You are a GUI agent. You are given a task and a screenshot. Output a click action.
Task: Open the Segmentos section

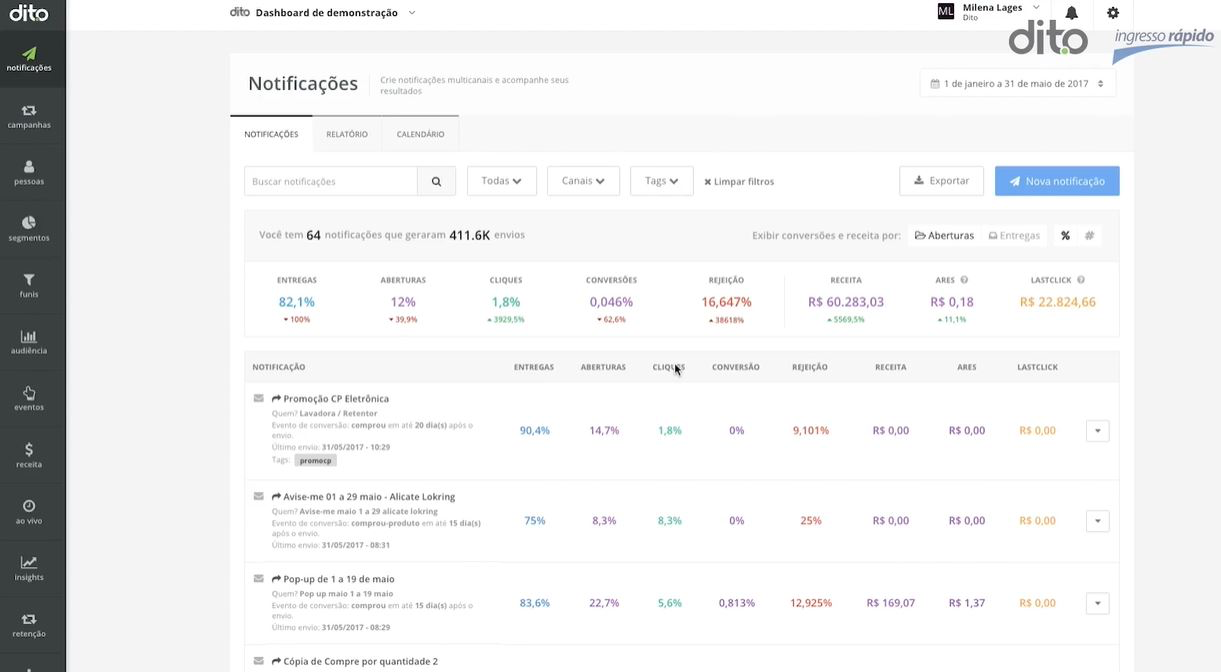pyautogui.click(x=29, y=230)
